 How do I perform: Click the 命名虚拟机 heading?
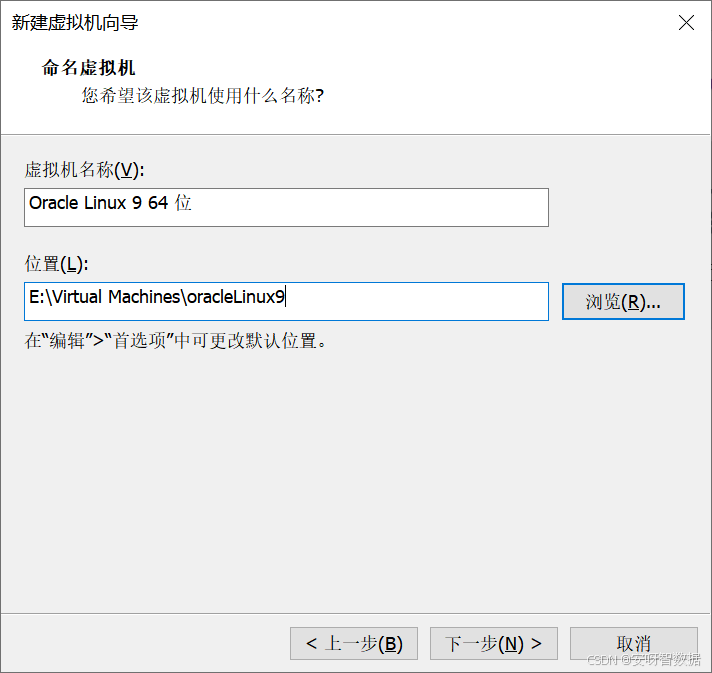[89, 68]
